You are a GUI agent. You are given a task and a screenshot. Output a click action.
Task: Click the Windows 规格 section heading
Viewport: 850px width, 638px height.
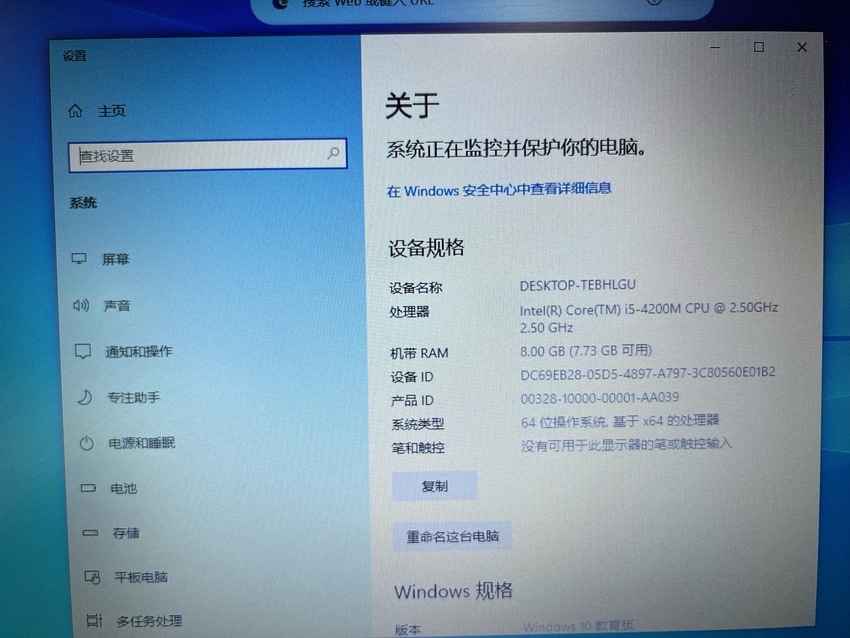(453, 591)
